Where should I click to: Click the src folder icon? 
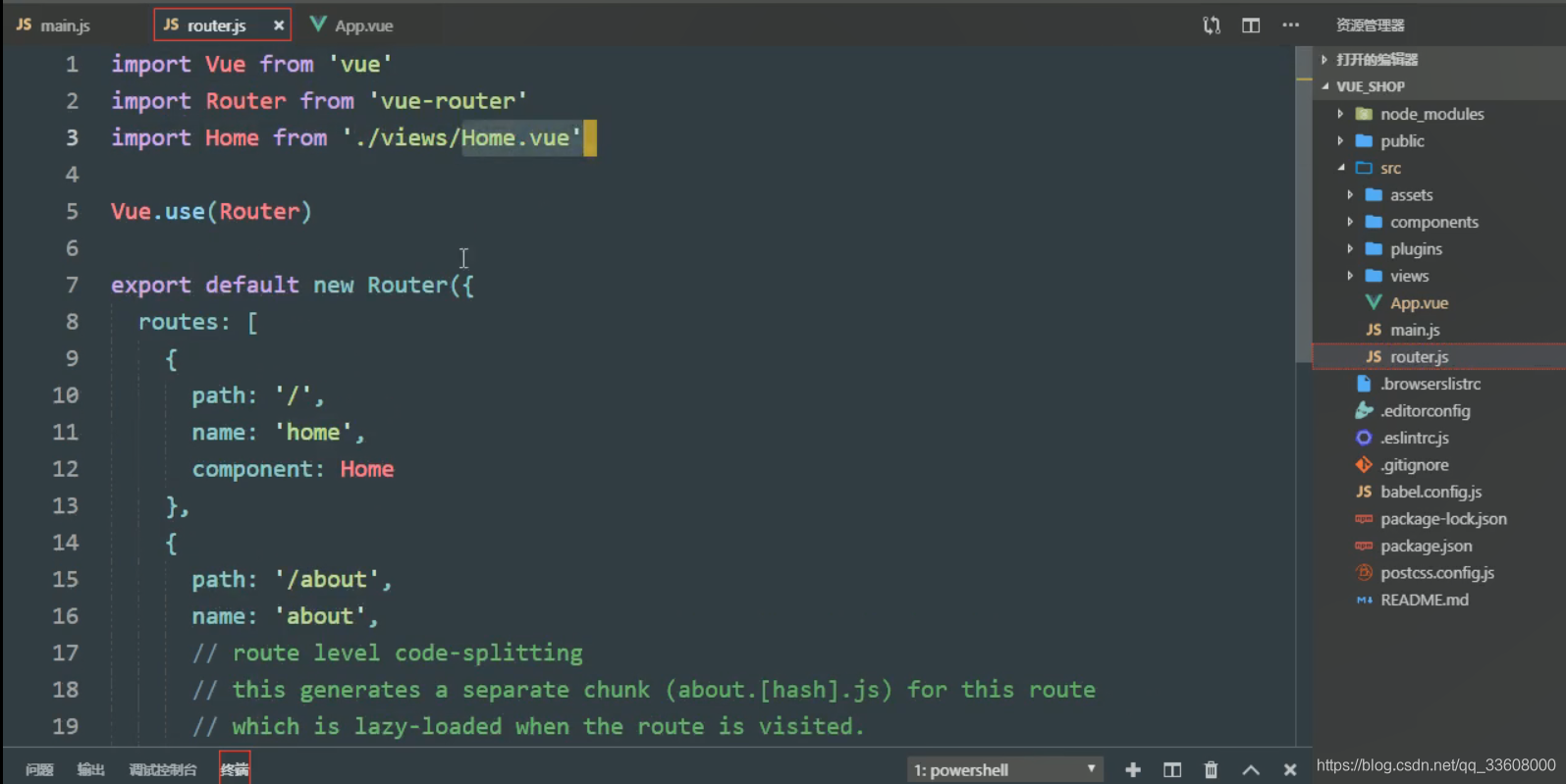tap(1364, 168)
